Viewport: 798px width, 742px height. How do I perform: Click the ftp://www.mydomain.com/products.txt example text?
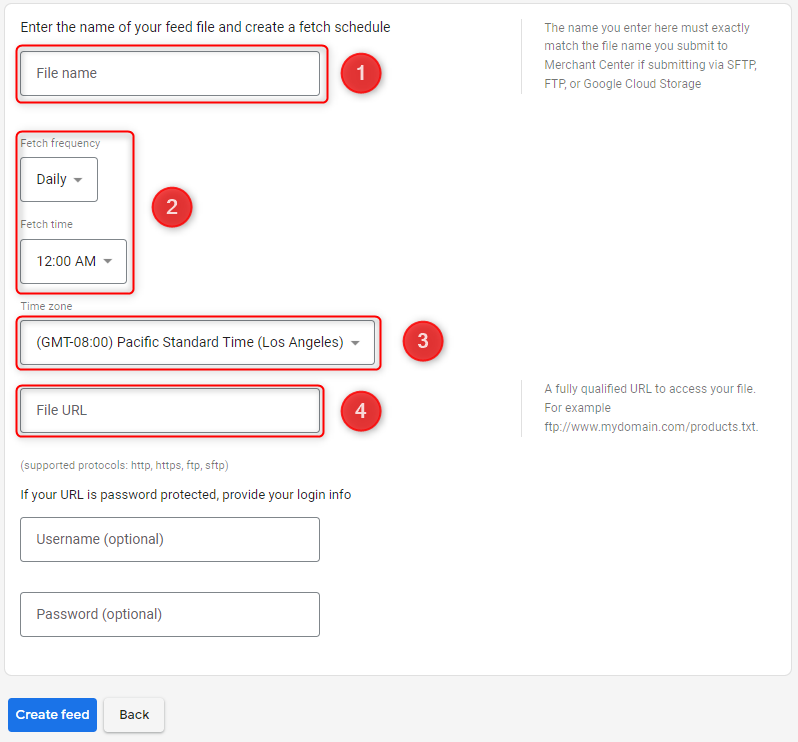coord(651,426)
